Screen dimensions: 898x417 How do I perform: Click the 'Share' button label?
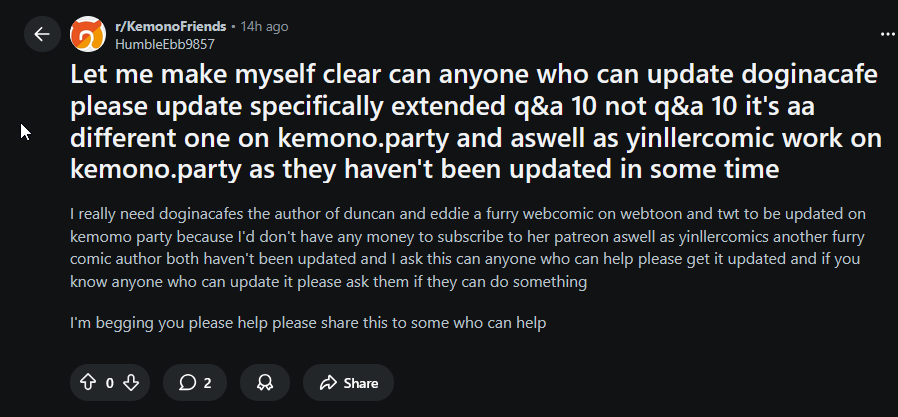(x=361, y=382)
